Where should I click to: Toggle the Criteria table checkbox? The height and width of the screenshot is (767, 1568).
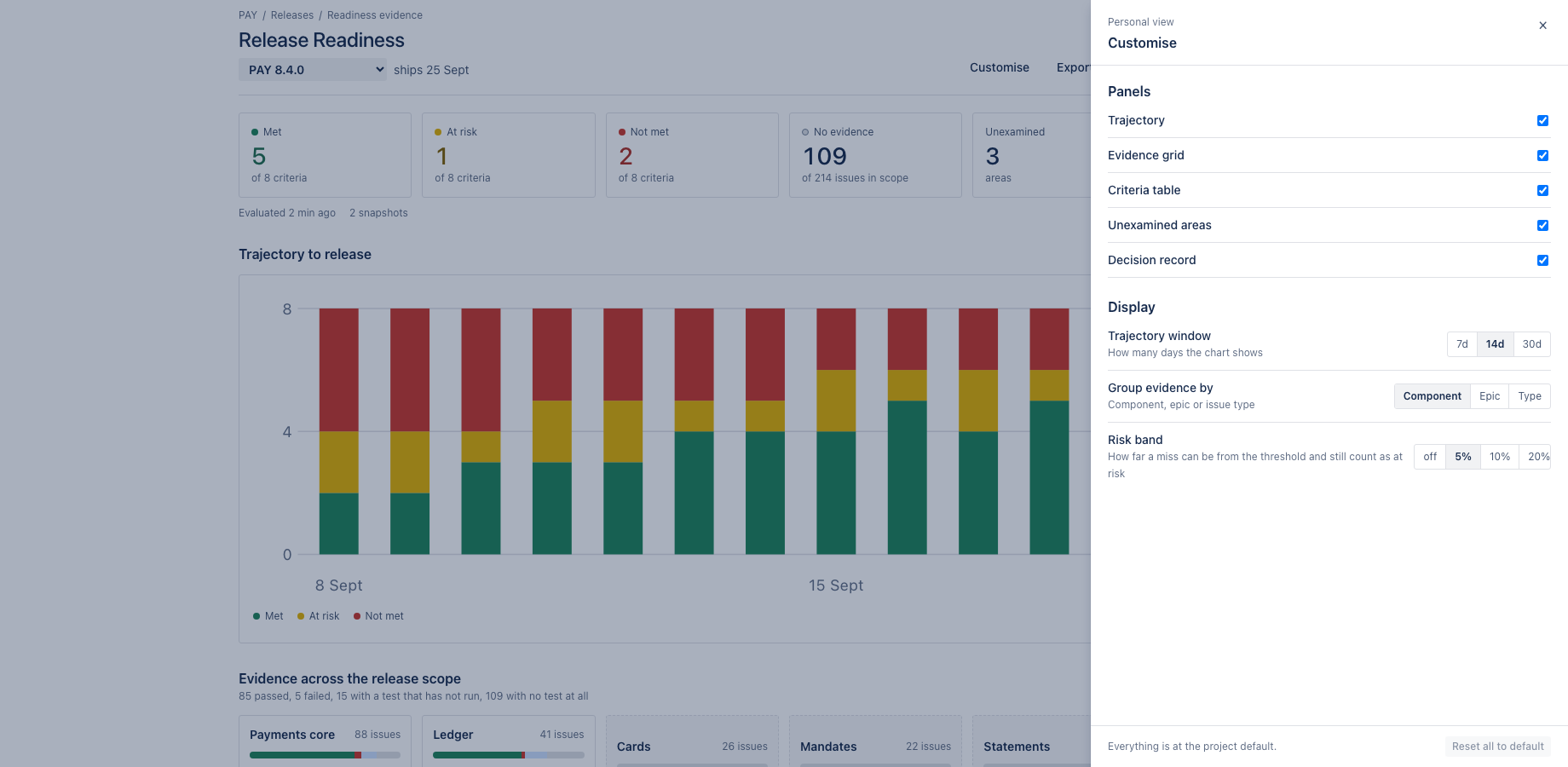click(1542, 190)
